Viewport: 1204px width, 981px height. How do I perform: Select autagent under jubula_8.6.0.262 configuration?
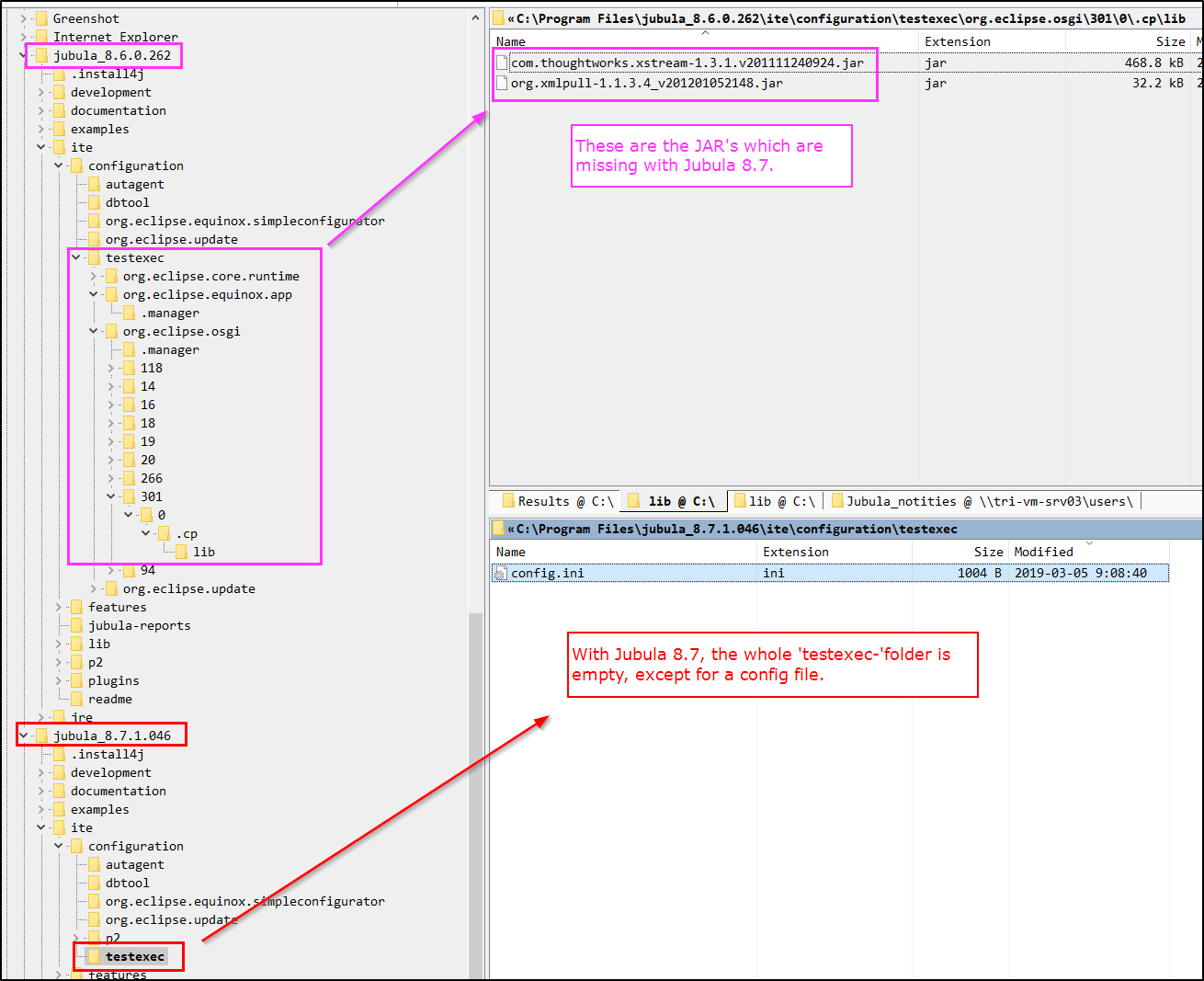click(x=135, y=184)
